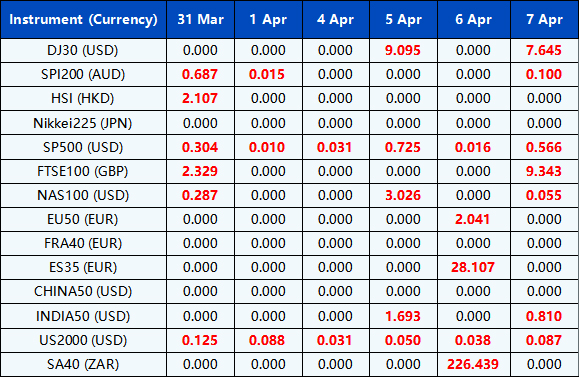Click the SA40 (ZAR) instrument cell

click(x=83, y=364)
